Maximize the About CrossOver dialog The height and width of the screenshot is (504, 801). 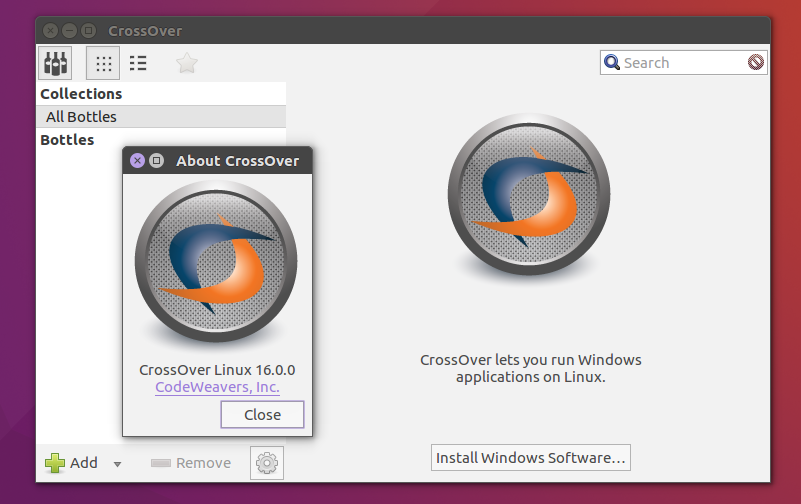[x=156, y=160]
